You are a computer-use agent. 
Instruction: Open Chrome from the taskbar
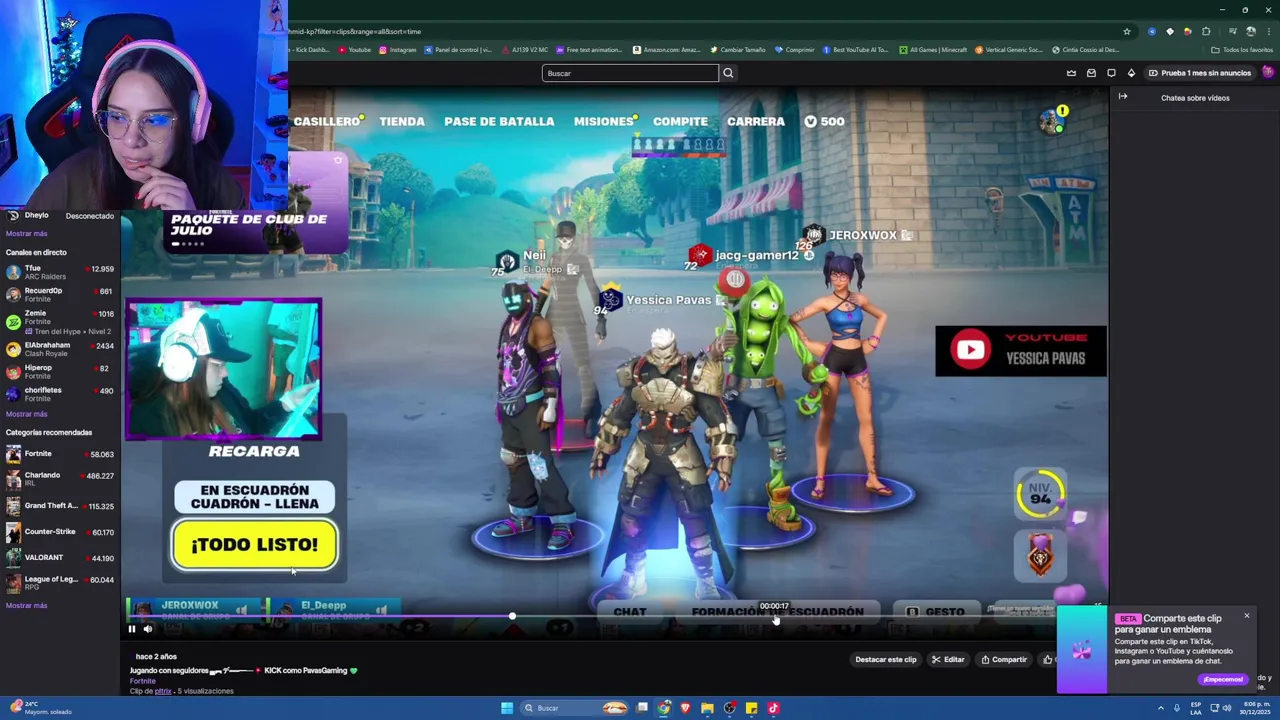(x=663, y=708)
